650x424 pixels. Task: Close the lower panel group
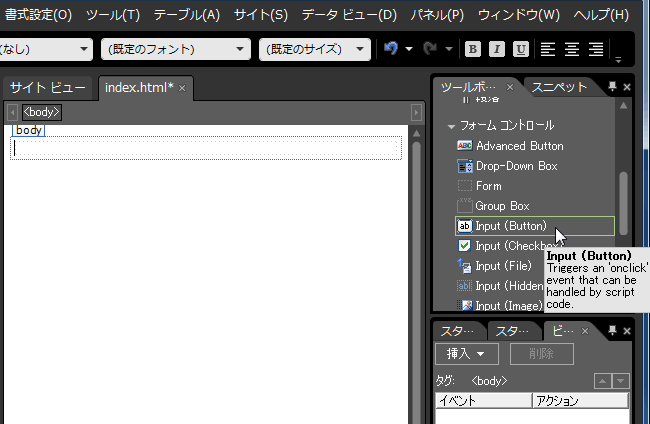[627, 331]
